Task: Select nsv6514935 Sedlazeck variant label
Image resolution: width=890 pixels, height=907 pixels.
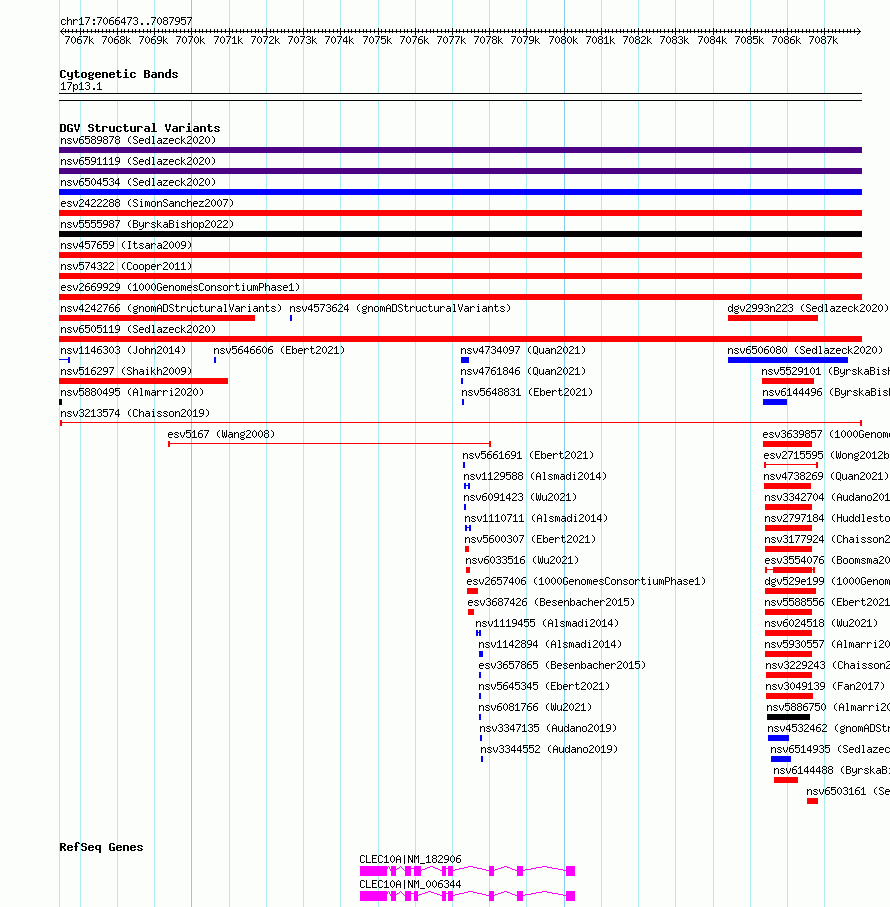Action: (830, 750)
